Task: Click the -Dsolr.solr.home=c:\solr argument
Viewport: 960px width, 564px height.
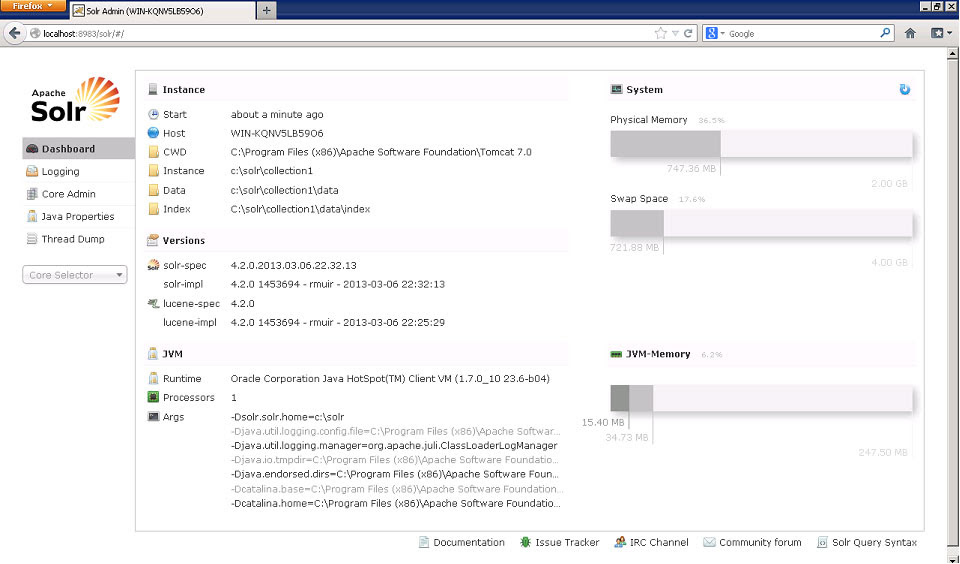Action: coord(288,417)
